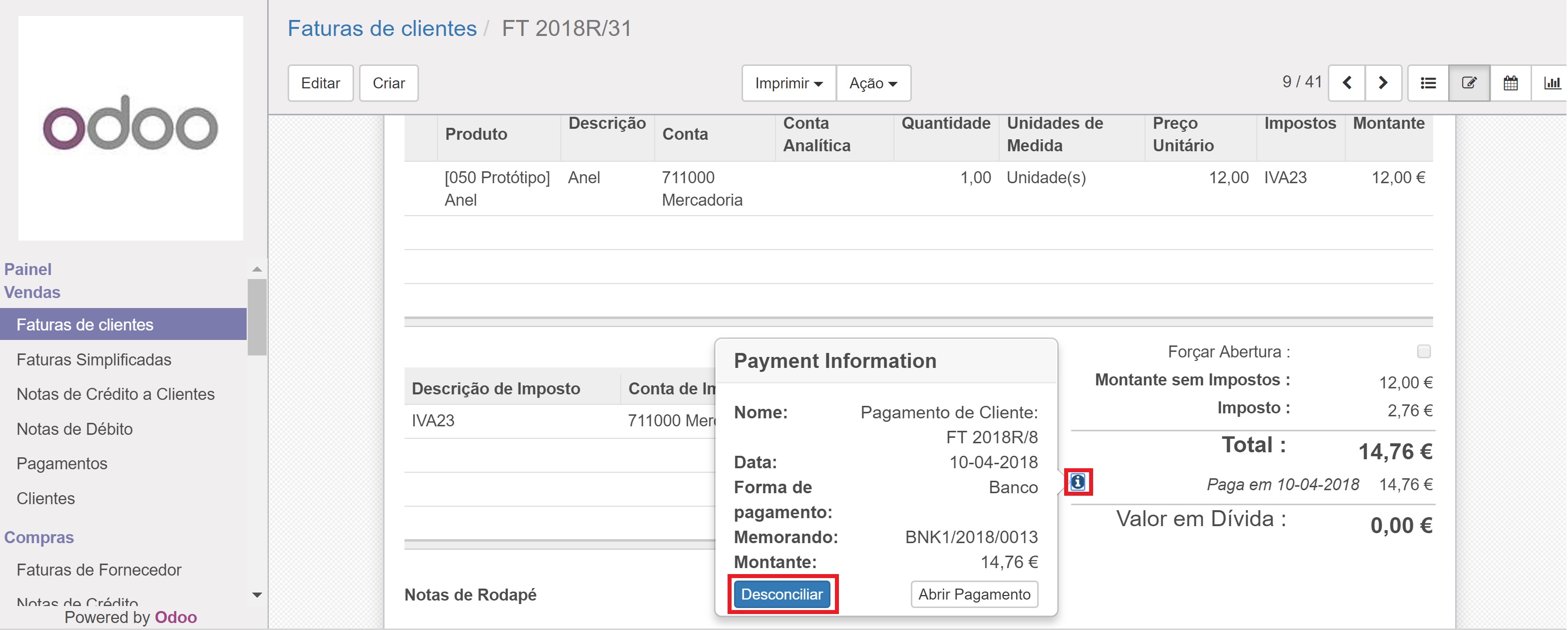Switch to graph view icon
Image resolution: width=1568 pixels, height=630 pixels.
coord(1552,83)
